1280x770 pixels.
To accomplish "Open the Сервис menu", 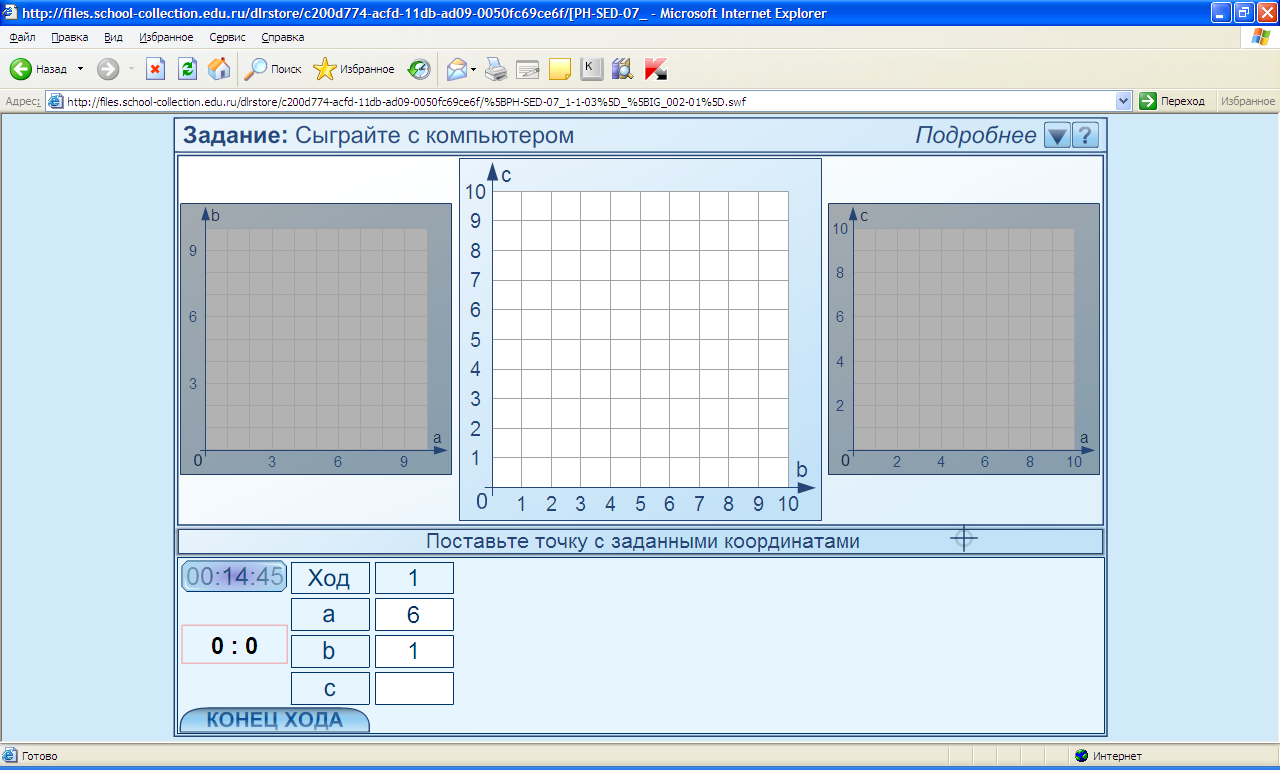I will (228, 37).
